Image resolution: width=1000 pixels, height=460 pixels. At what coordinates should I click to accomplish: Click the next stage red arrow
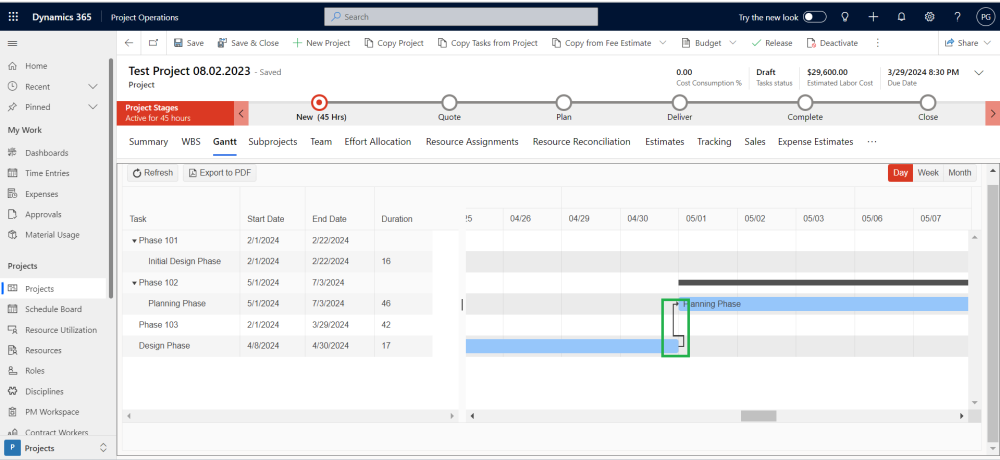click(x=993, y=113)
